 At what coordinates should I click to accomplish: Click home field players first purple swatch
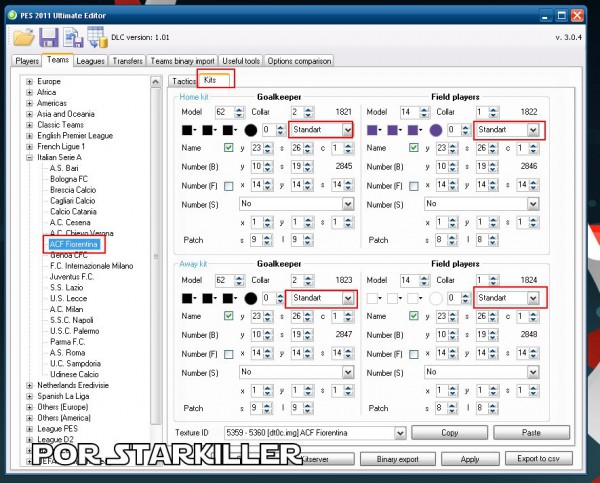pos(372,130)
